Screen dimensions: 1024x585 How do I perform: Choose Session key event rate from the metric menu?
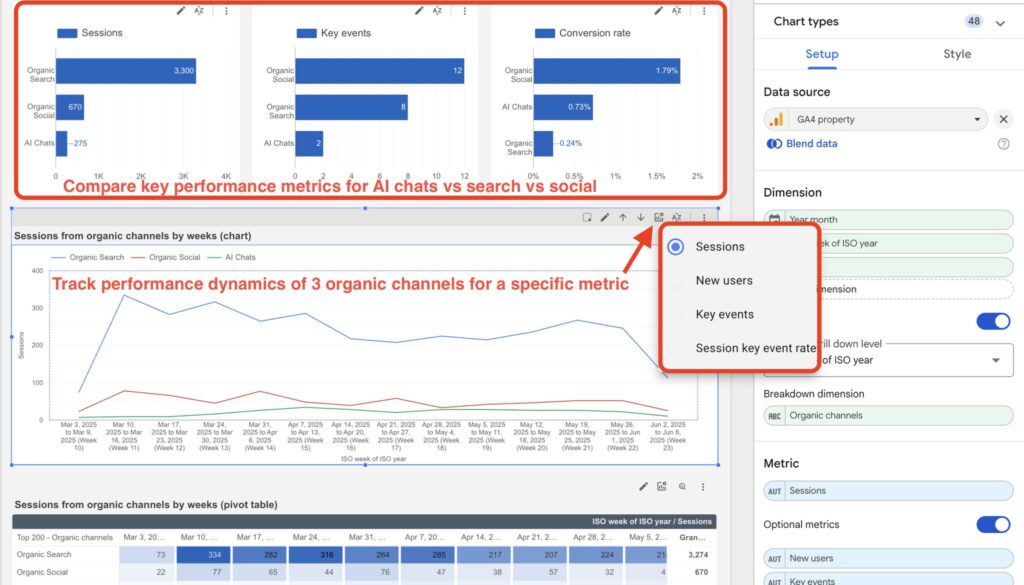tap(677, 347)
